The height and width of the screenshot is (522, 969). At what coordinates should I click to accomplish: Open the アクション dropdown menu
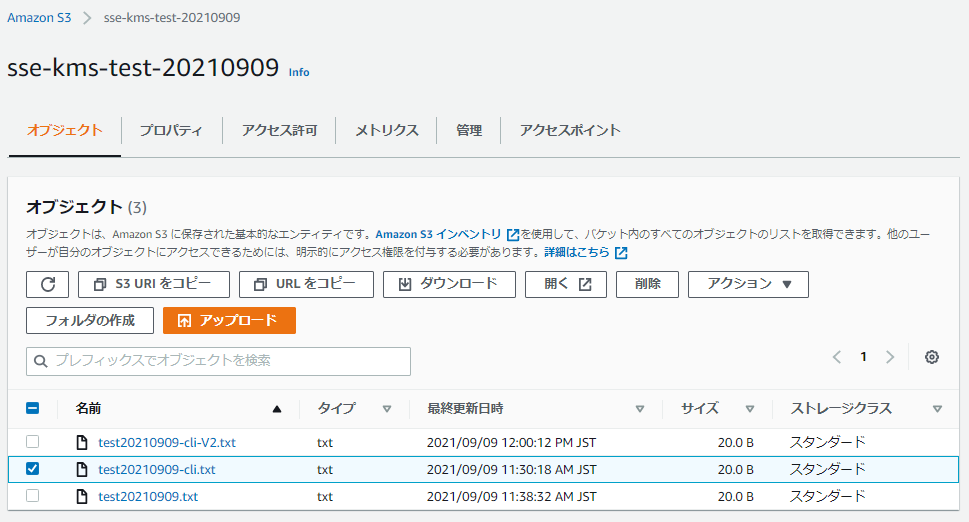pos(748,284)
